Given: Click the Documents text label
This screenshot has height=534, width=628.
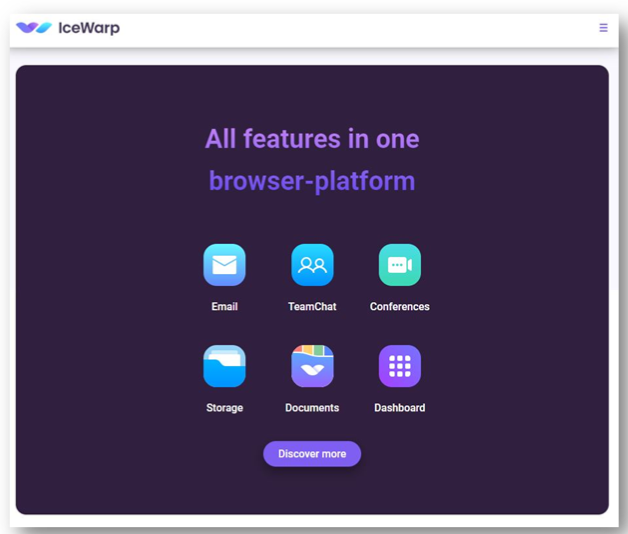Looking at the screenshot, I should click(312, 408).
